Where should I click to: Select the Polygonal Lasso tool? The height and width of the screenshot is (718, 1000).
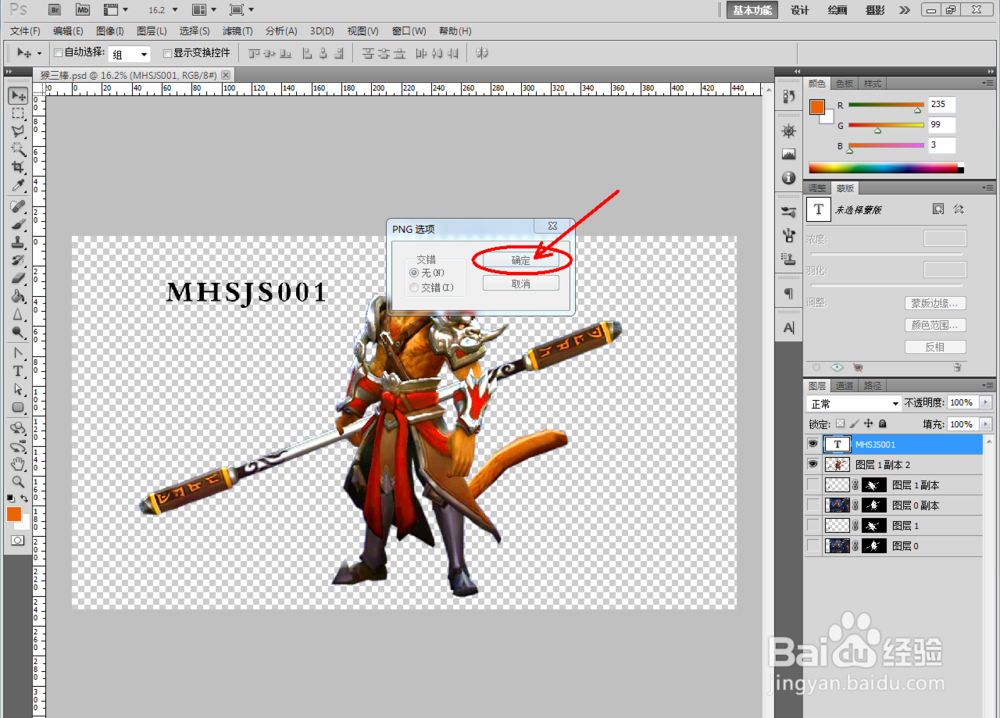tap(18, 131)
